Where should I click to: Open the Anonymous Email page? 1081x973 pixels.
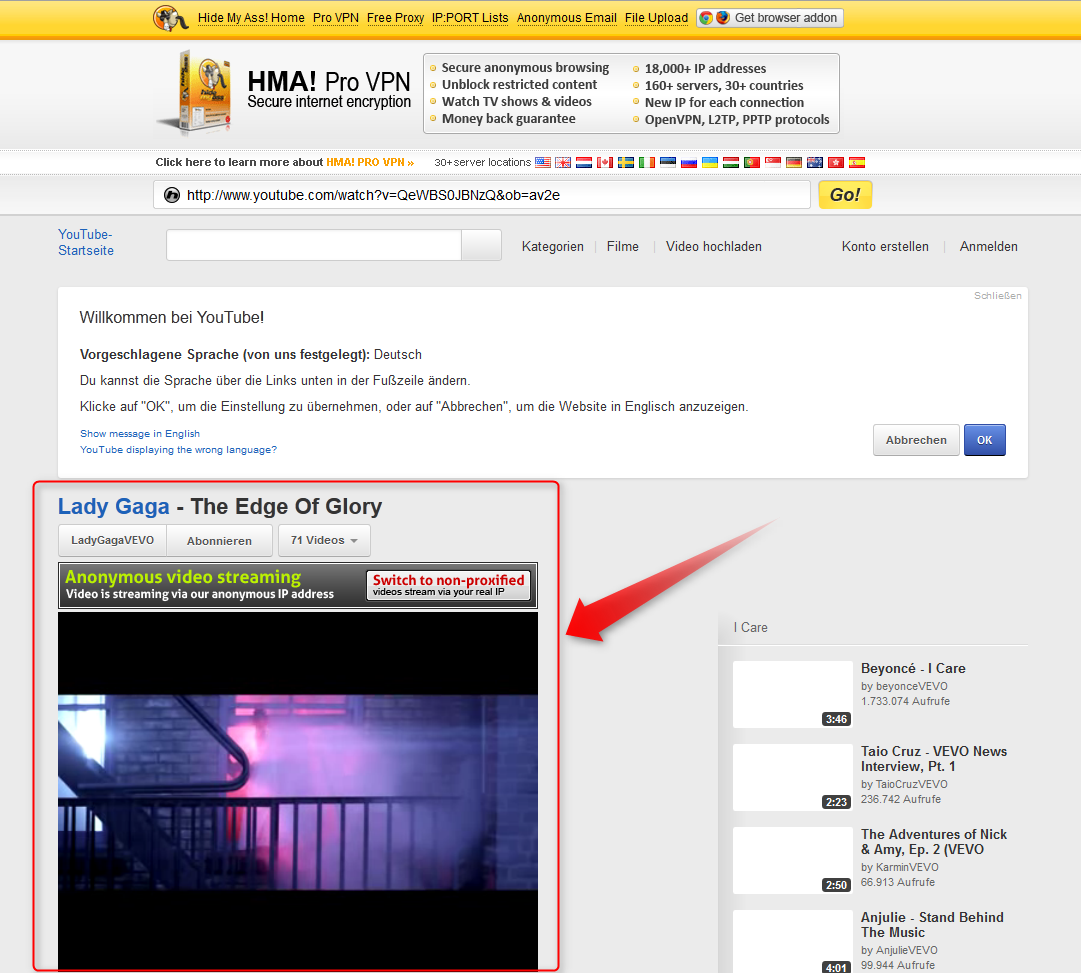coord(567,18)
